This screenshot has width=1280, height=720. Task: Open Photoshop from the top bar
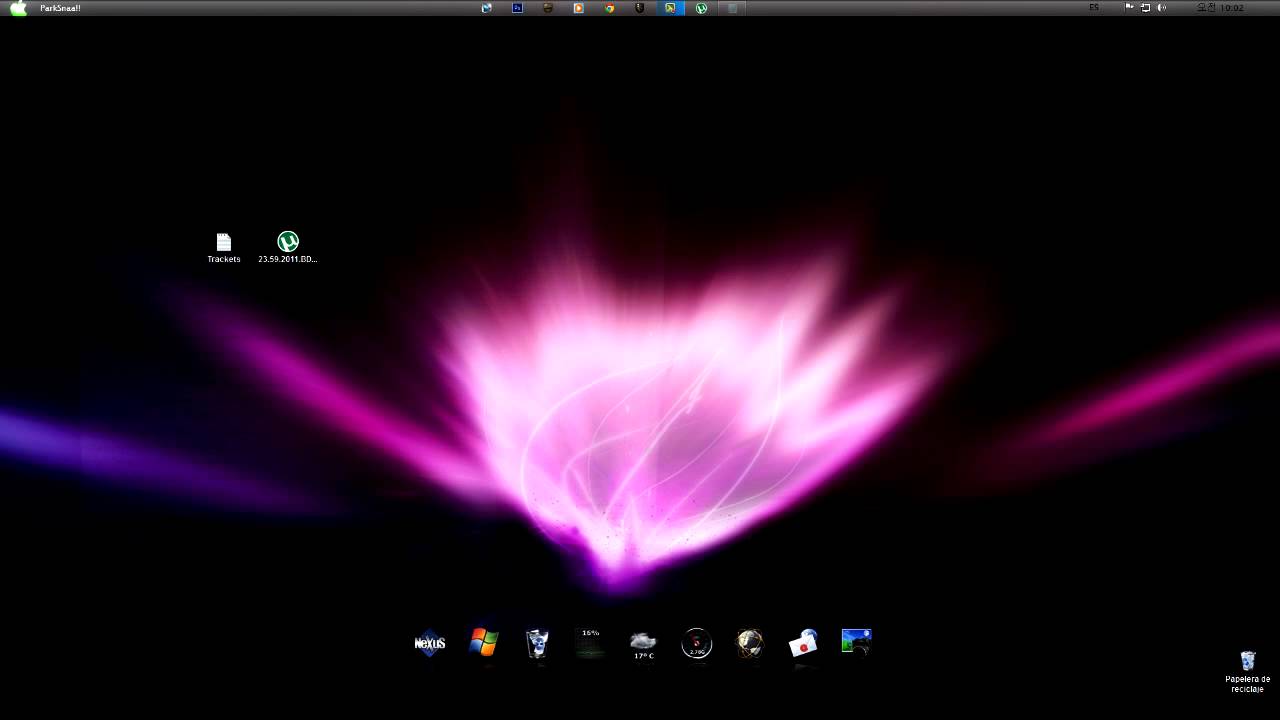pyautogui.click(x=517, y=7)
